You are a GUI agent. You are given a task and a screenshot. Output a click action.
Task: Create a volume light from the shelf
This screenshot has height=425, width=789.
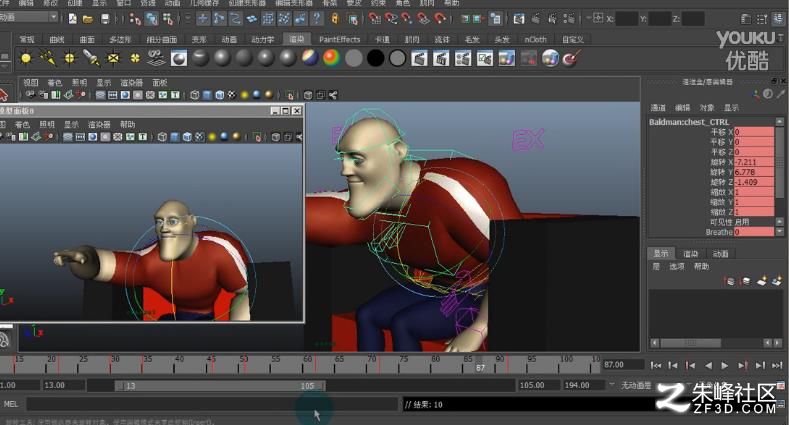coord(135,59)
